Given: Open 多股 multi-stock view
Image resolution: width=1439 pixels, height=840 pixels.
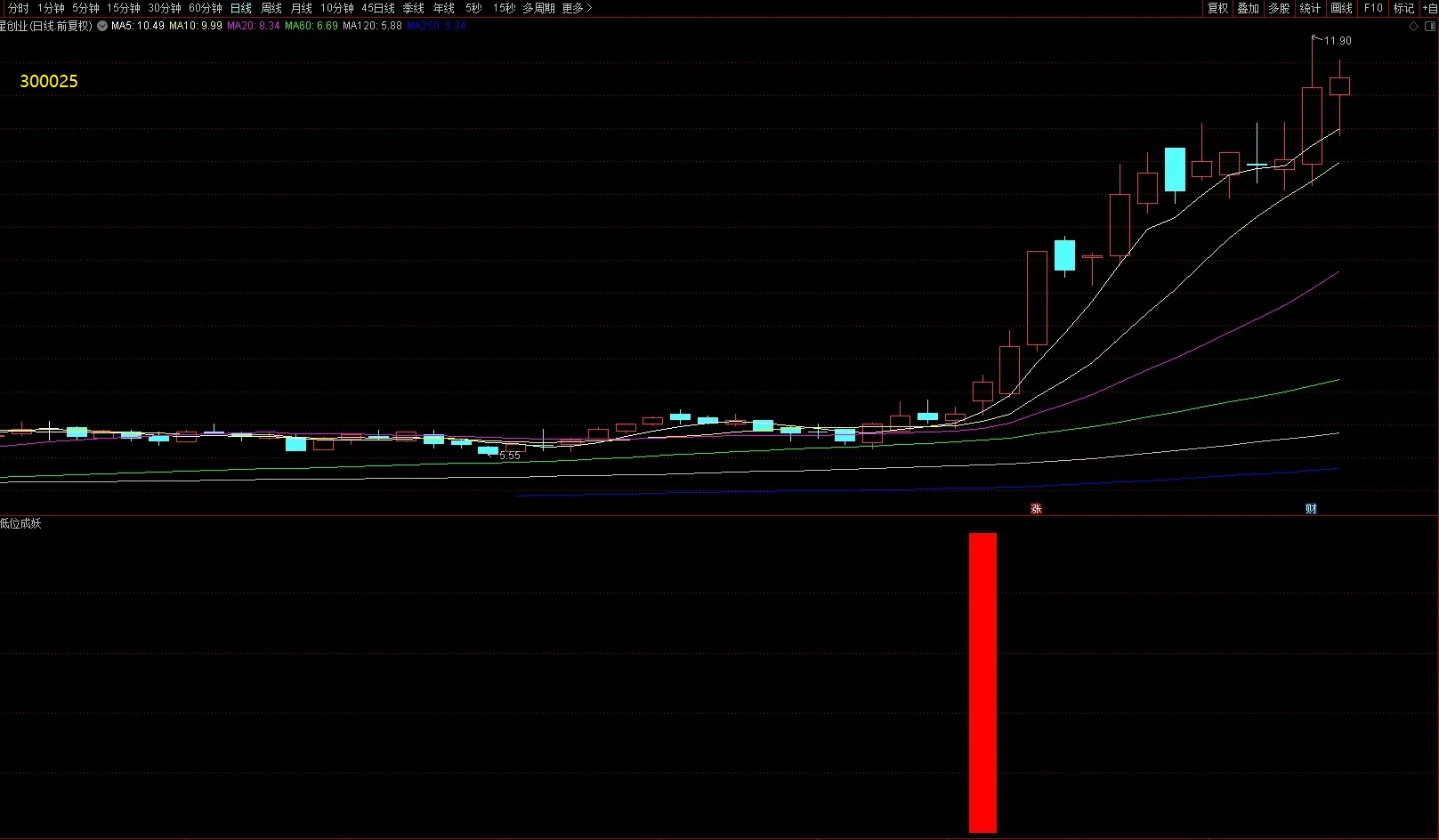Looking at the screenshot, I should coord(1280,8).
